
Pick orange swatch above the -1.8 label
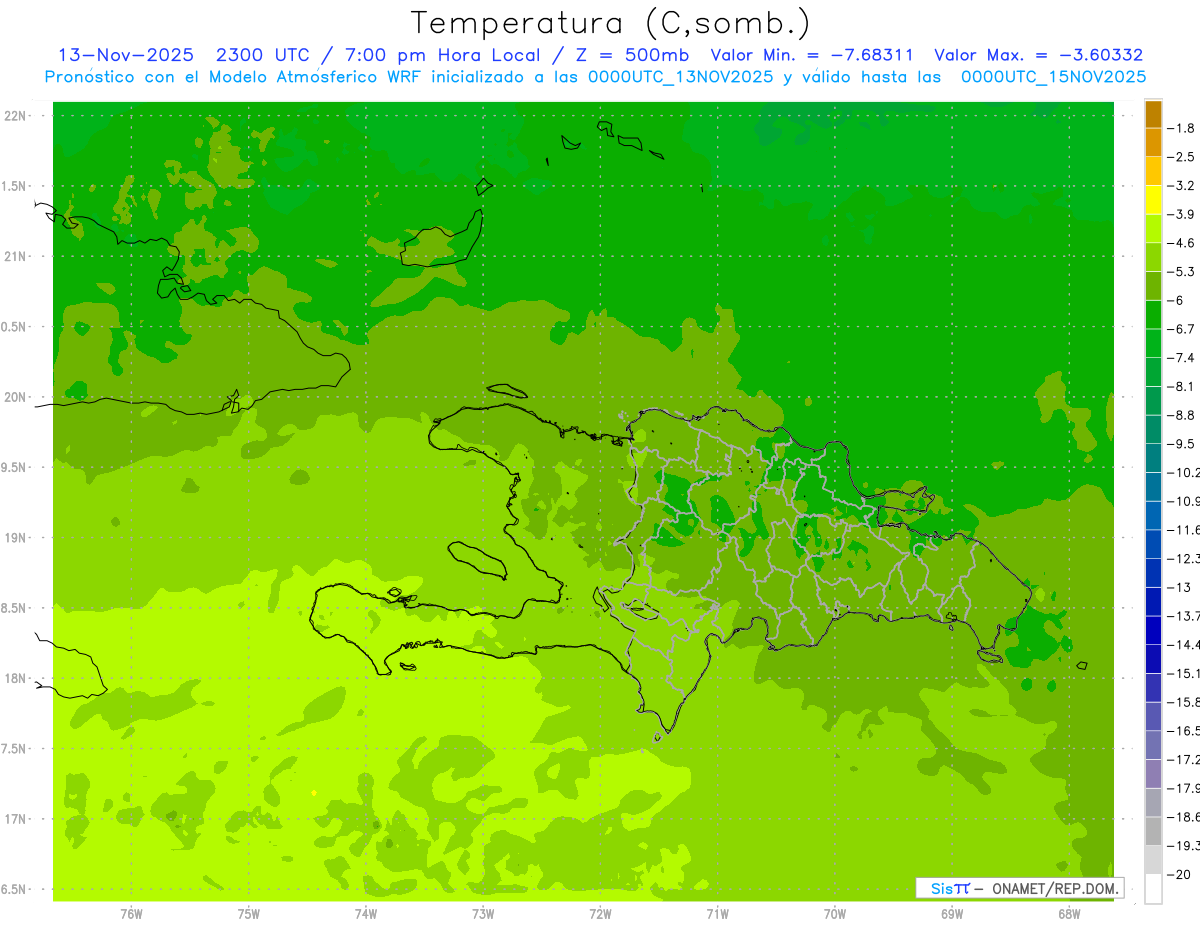pyautogui.click(x=1153, y=114)
